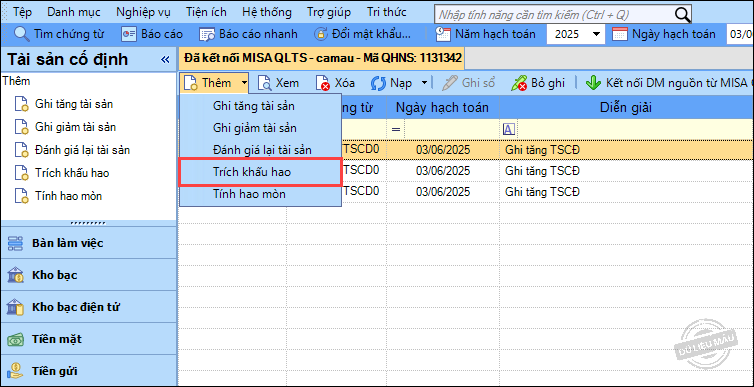Expand the Nạp dropdown arrow
The height and width of the screenshot is (387, 754).
click(x=424, y=83)
